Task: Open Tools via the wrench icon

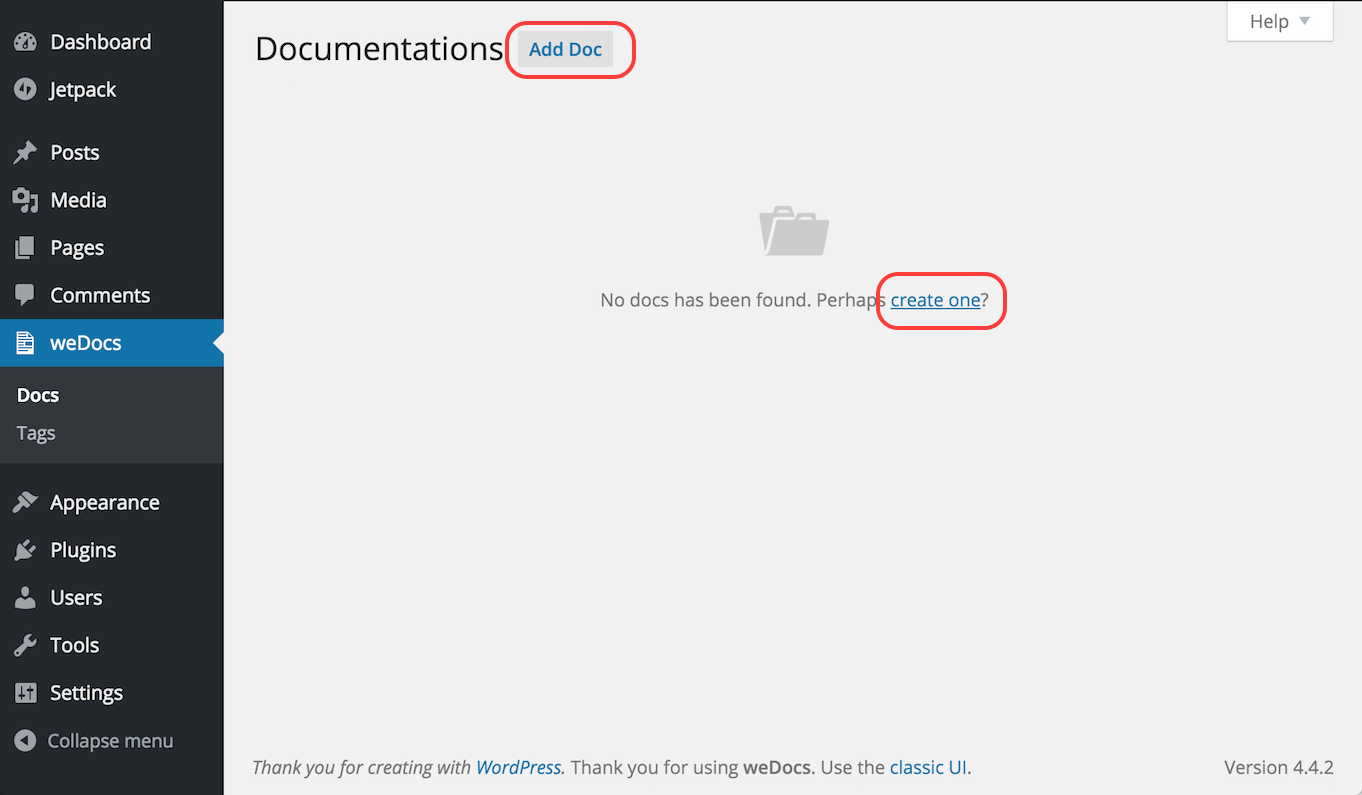Action: (24, 644)
